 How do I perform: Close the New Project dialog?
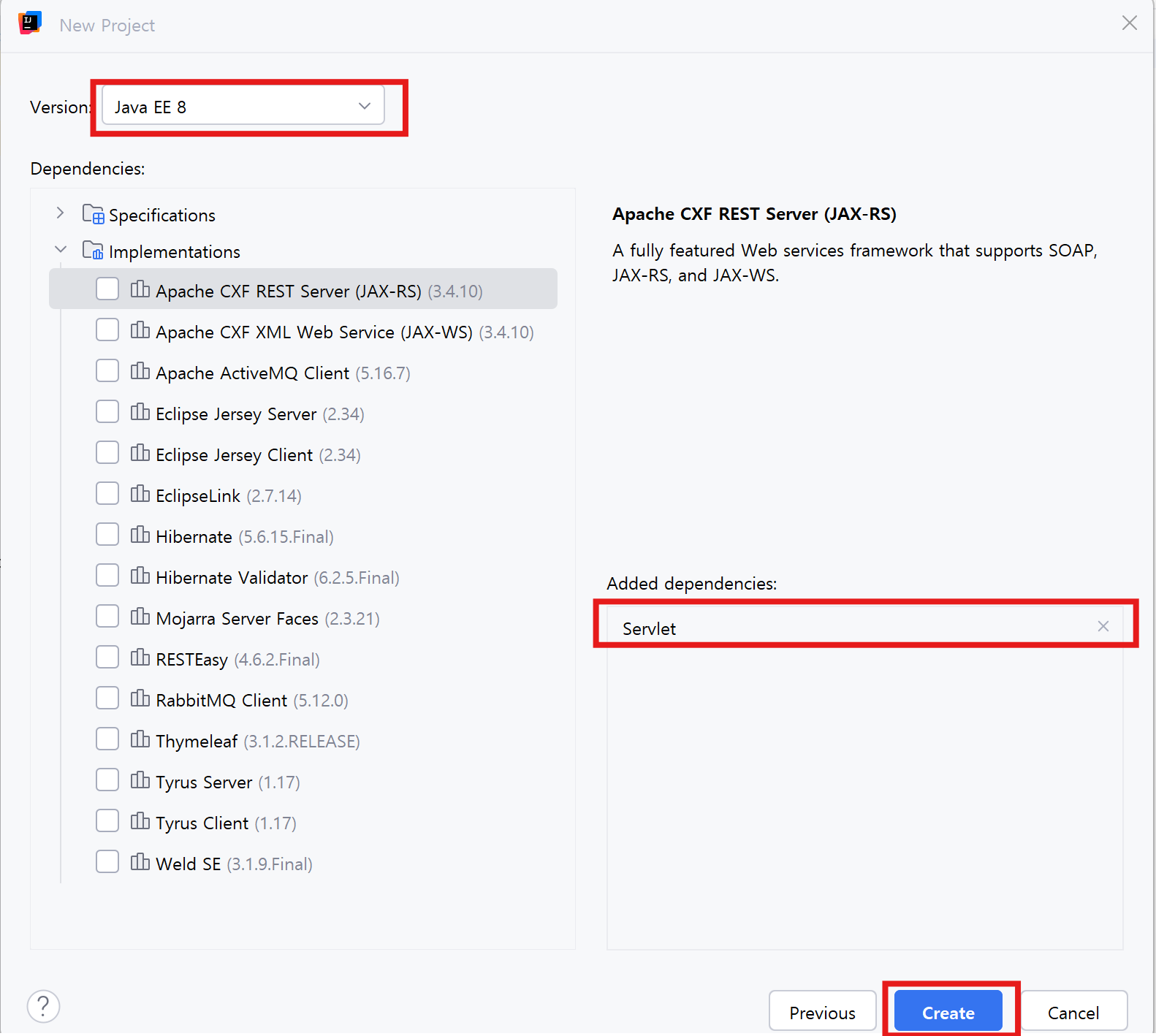click(x=1130, y=23)
